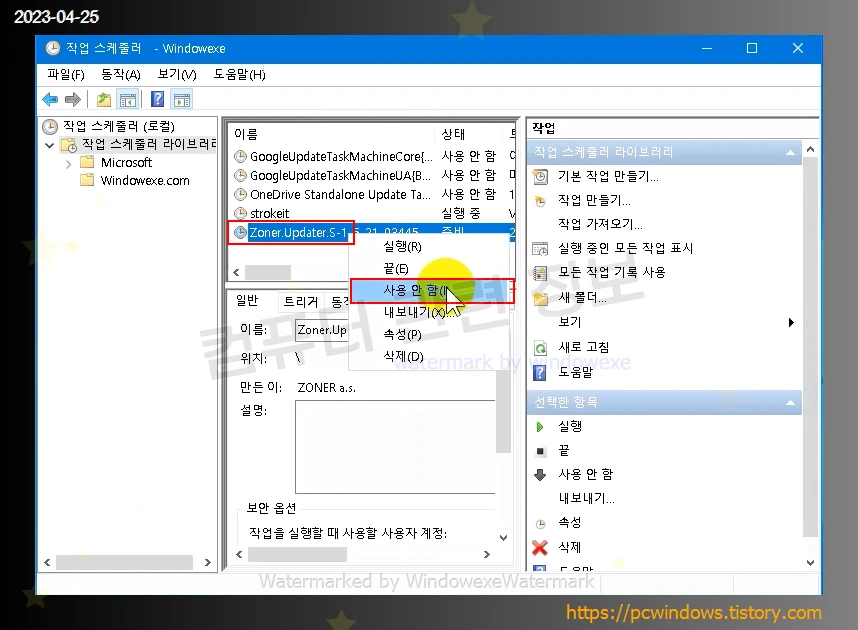
Task: Open the 보기 submenu arrow in actions
Action: click(791, 322)
